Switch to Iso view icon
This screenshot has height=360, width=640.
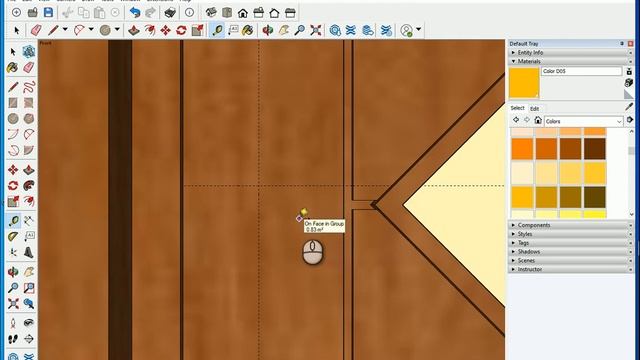coord(211,13)
